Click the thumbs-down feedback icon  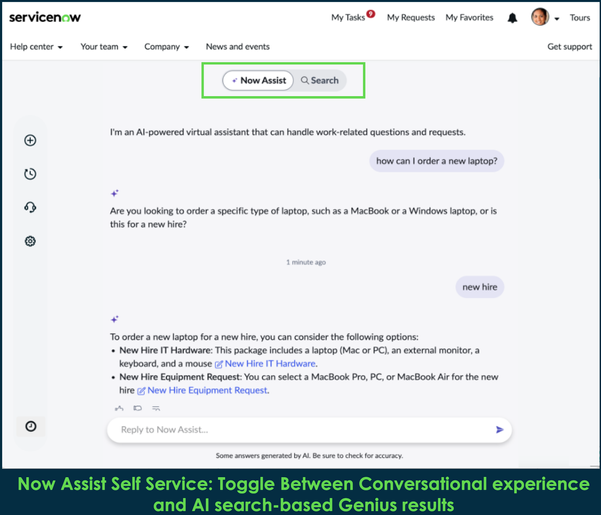click(x=138, y=408)
